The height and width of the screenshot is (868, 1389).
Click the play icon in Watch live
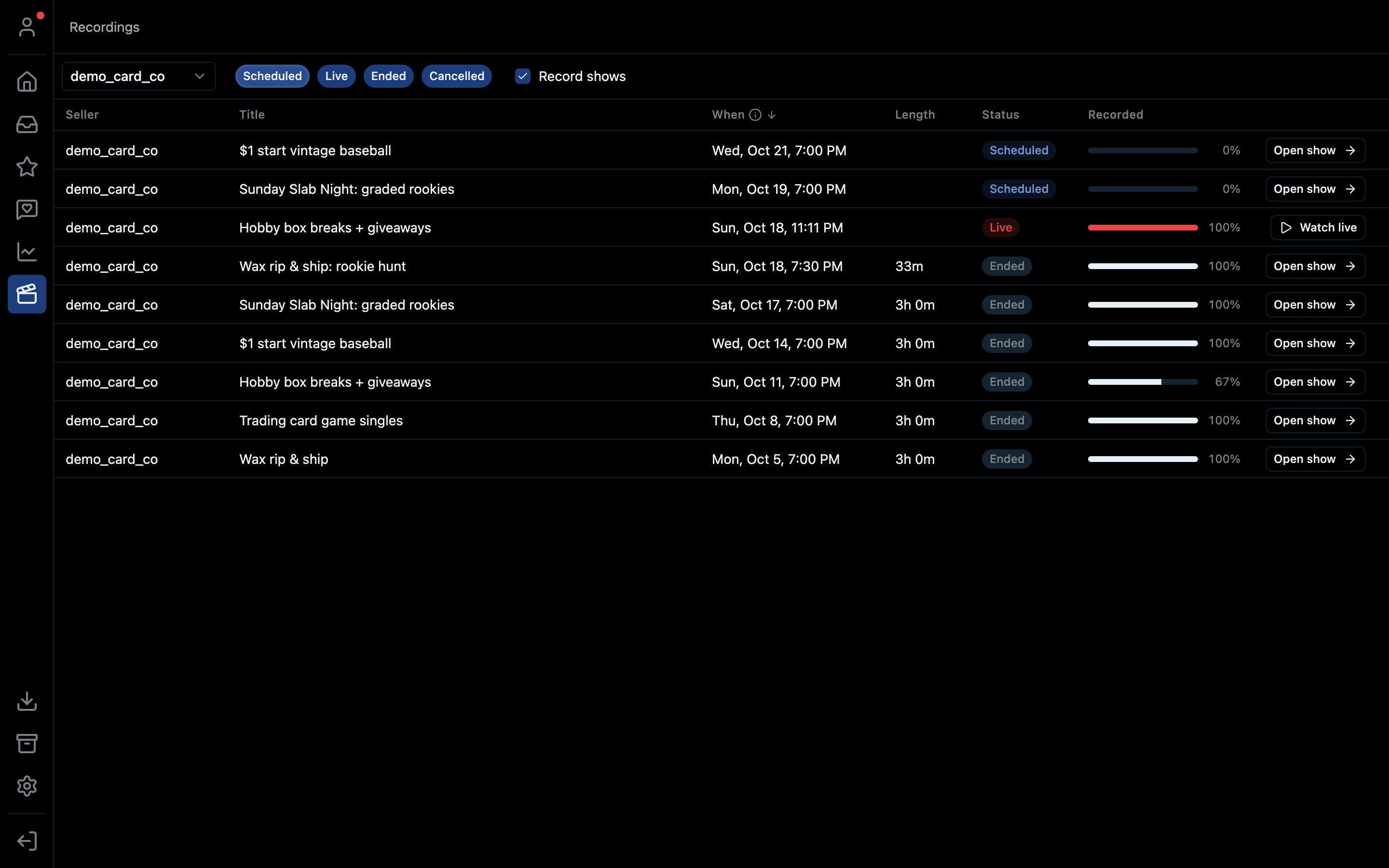tap(1286, 228)
